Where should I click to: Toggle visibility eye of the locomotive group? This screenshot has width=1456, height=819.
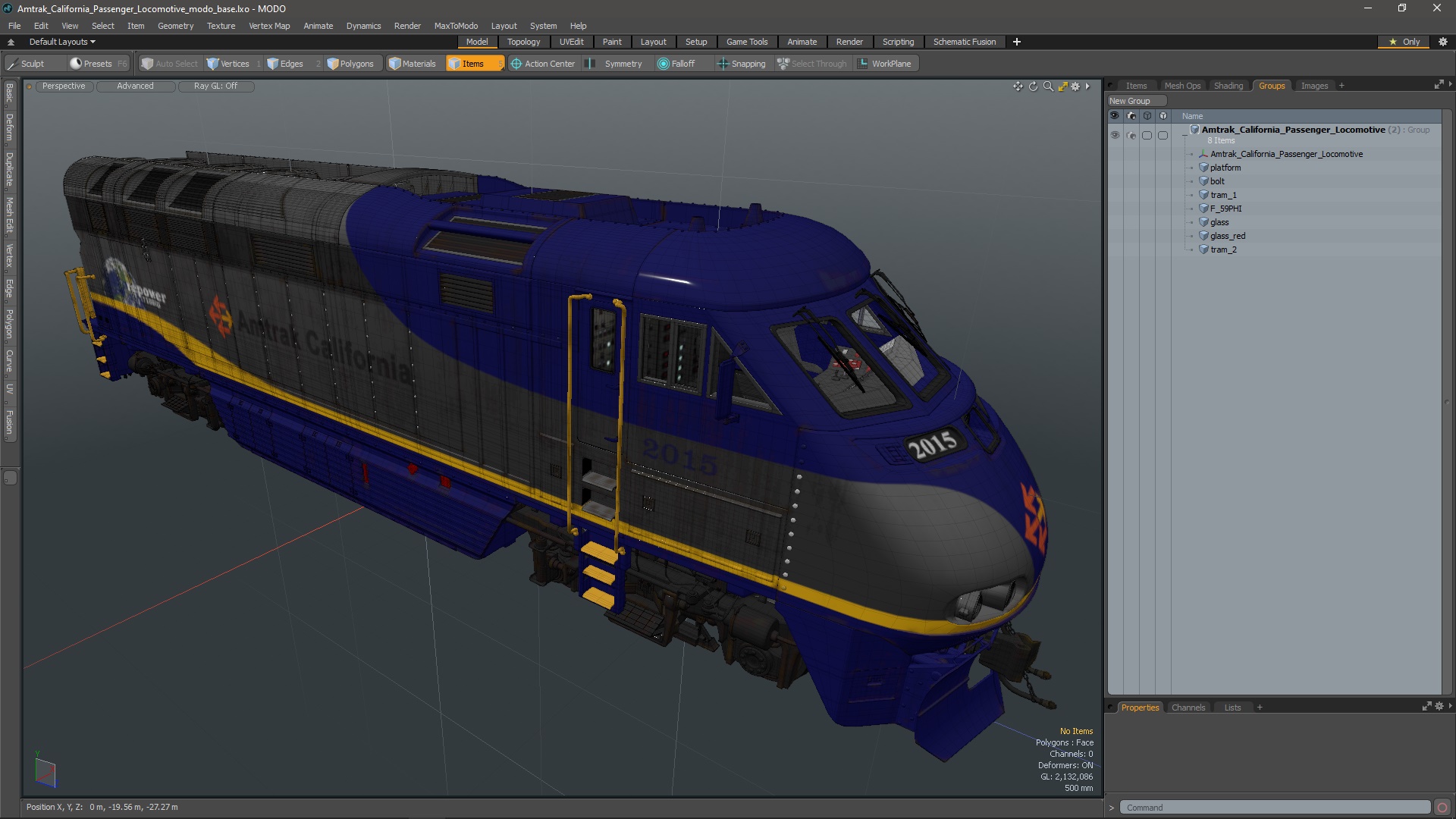[x=1115, y=135]
